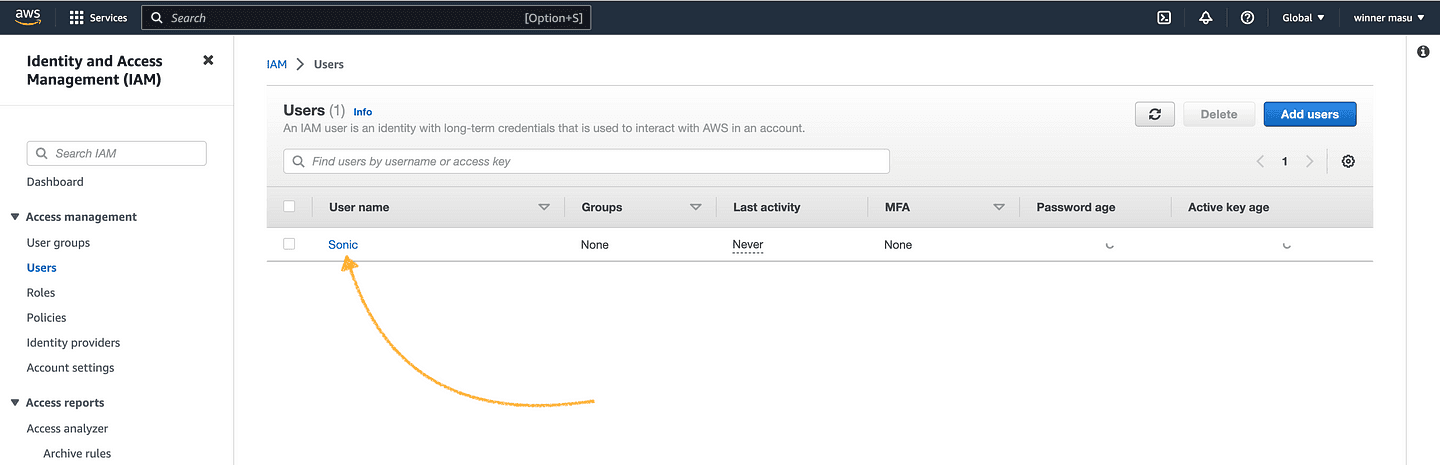Screen dimensions: 1440x465
Task: Click the Active key age column header
Action: click(x=1228, y=207)
